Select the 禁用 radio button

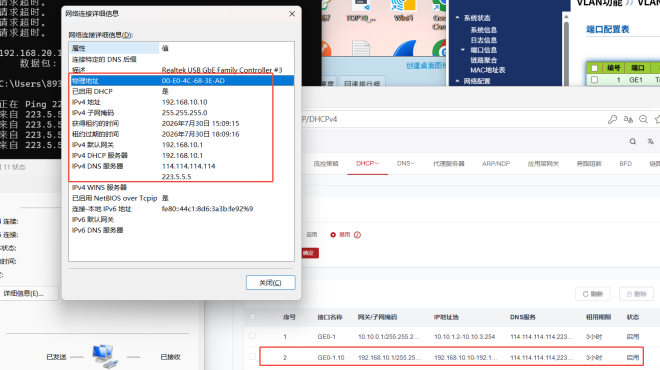[333, 235]
